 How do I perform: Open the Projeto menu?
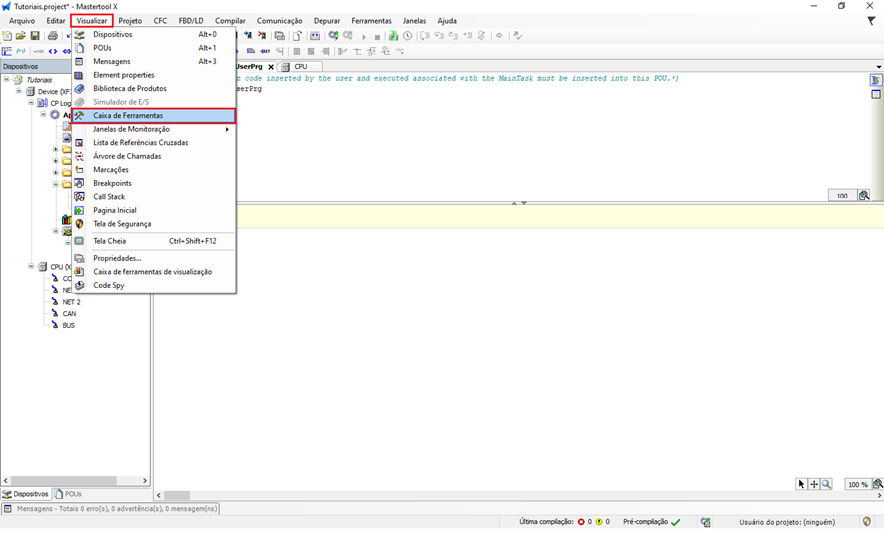point(130,20)
